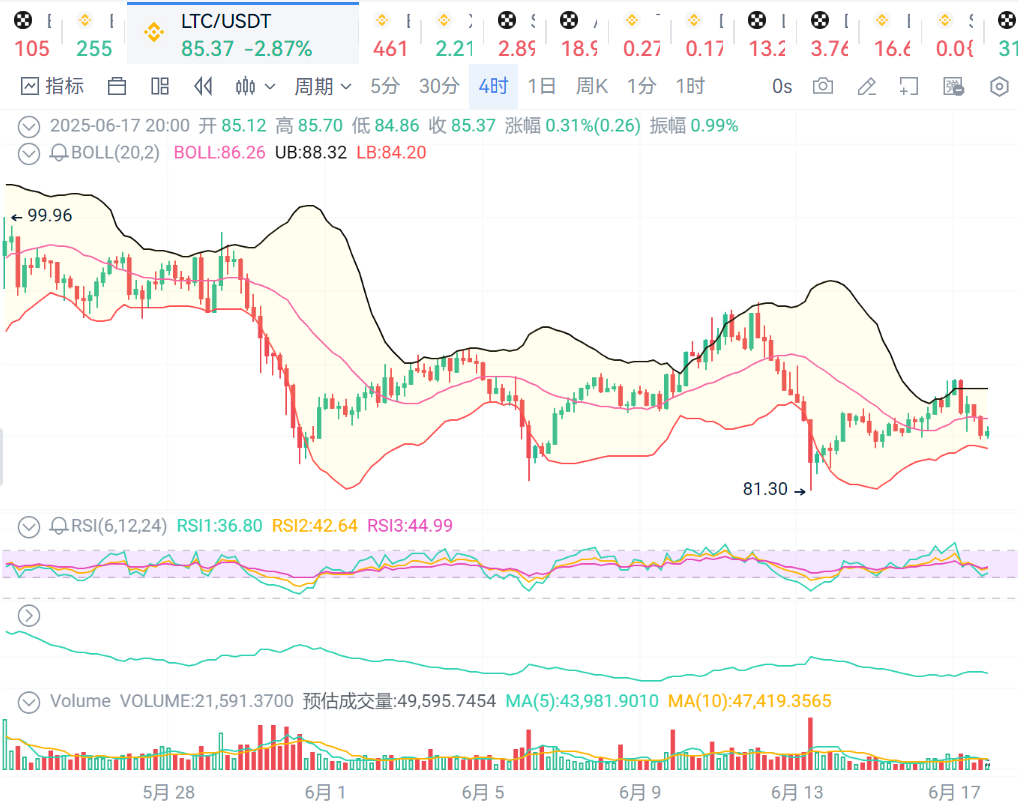Screen dimensions: 1018x808
Task: Click the LB:84.20 value
Action: pos(391,153)
